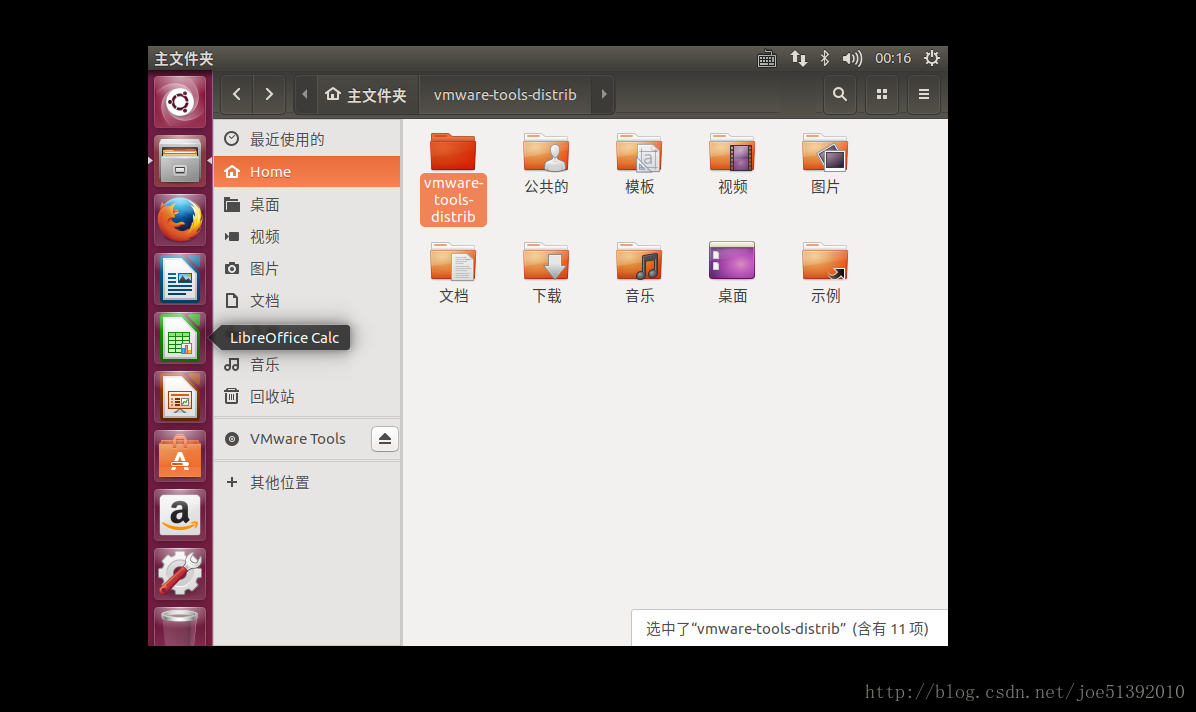Switch view with the grid icon button

(x=882, y=95)
